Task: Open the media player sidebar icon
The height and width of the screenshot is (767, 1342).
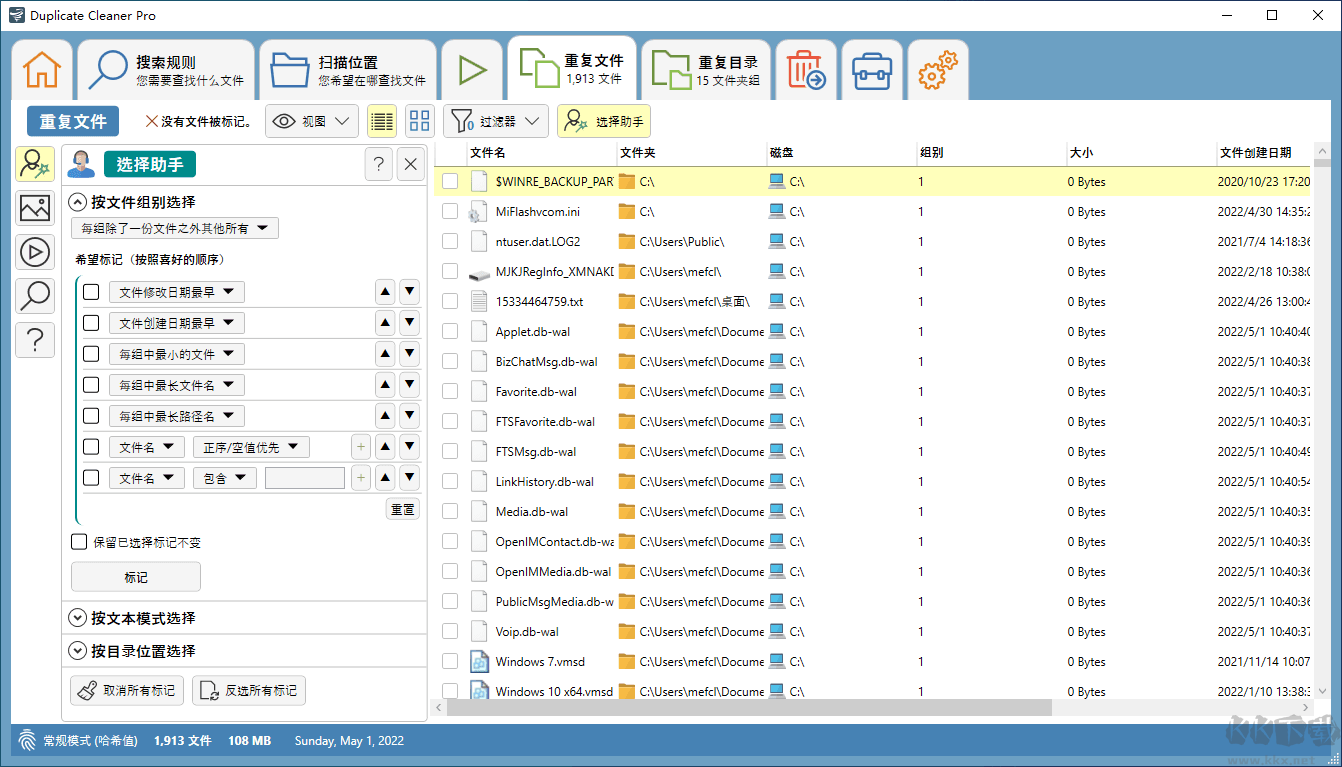Action: [35, 252]
